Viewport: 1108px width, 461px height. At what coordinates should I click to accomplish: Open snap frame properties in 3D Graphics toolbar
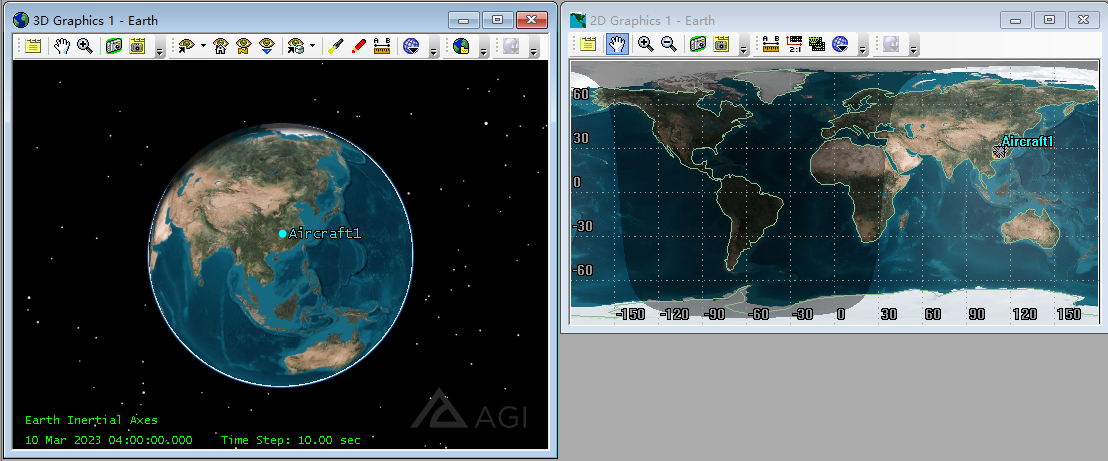136,47
